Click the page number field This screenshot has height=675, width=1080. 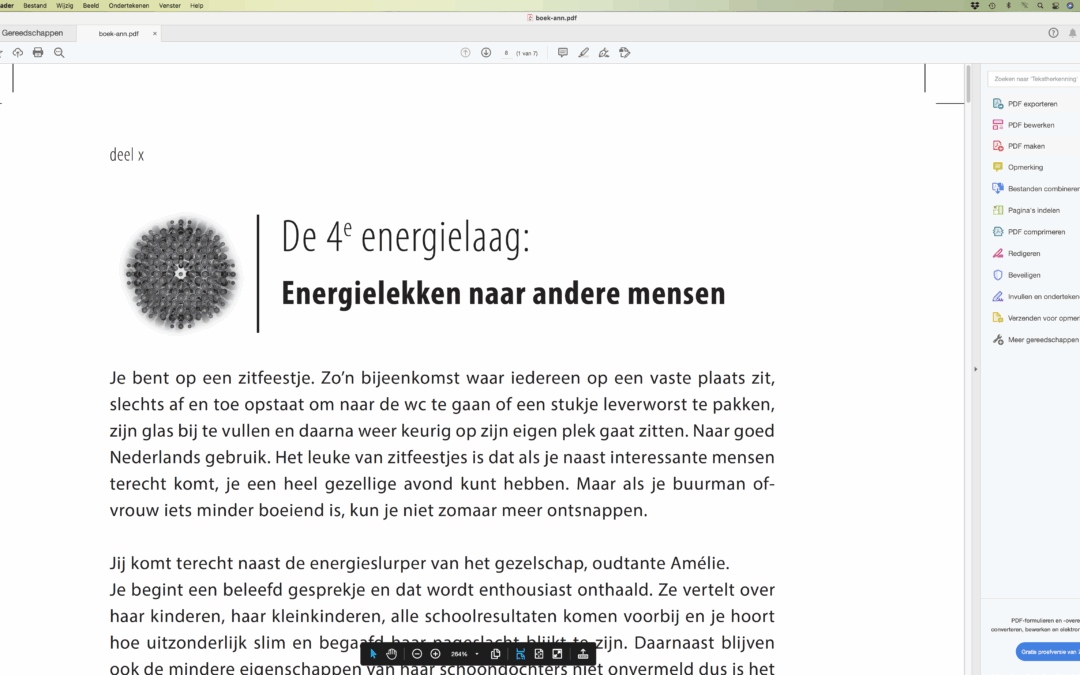[x=507, y=53]
